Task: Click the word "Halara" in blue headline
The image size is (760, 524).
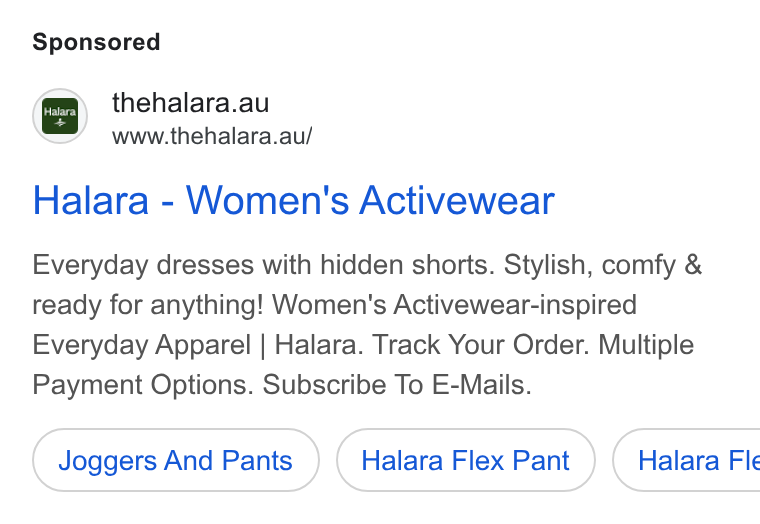Action: (x=91, y=200)
